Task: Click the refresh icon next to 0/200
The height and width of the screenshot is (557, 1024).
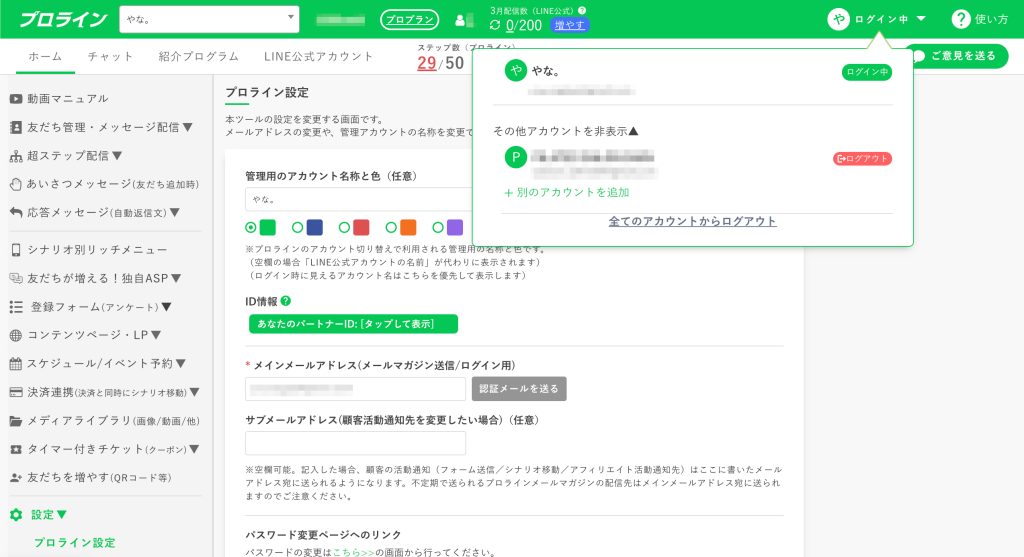Action: [x=494, y=25]
